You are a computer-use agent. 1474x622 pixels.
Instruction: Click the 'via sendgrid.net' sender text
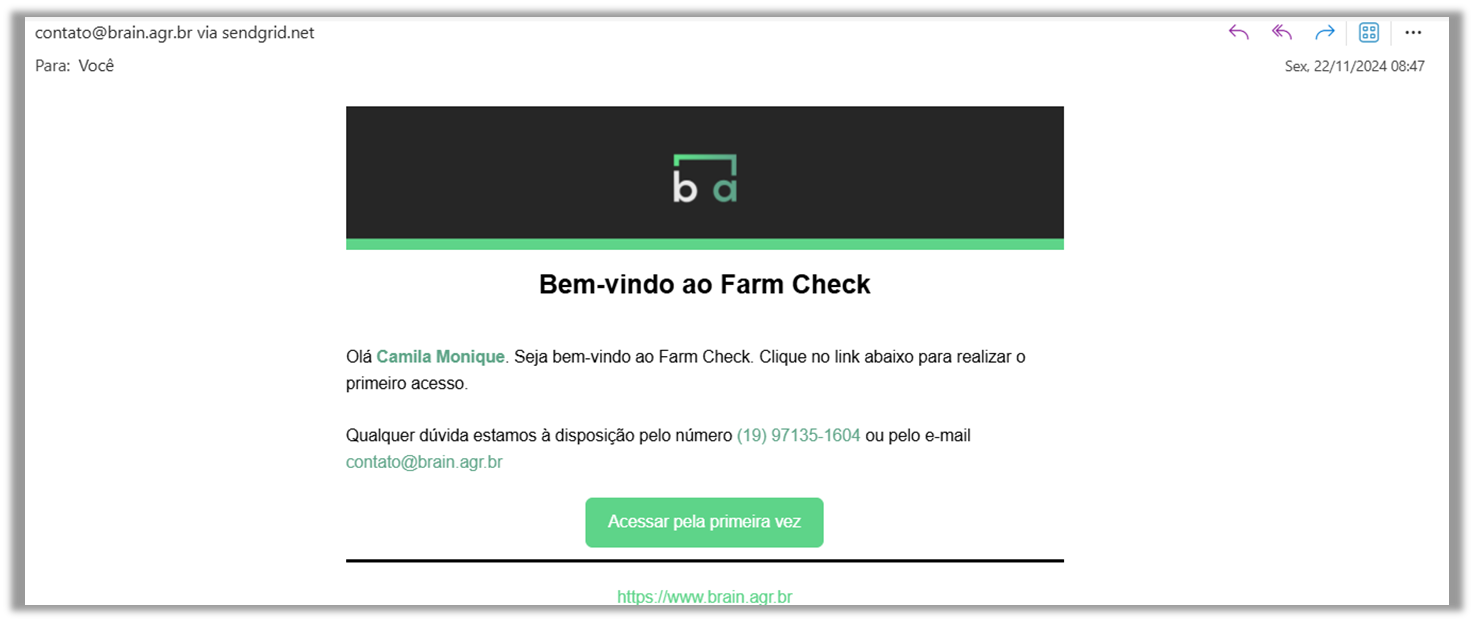(255, 32)
